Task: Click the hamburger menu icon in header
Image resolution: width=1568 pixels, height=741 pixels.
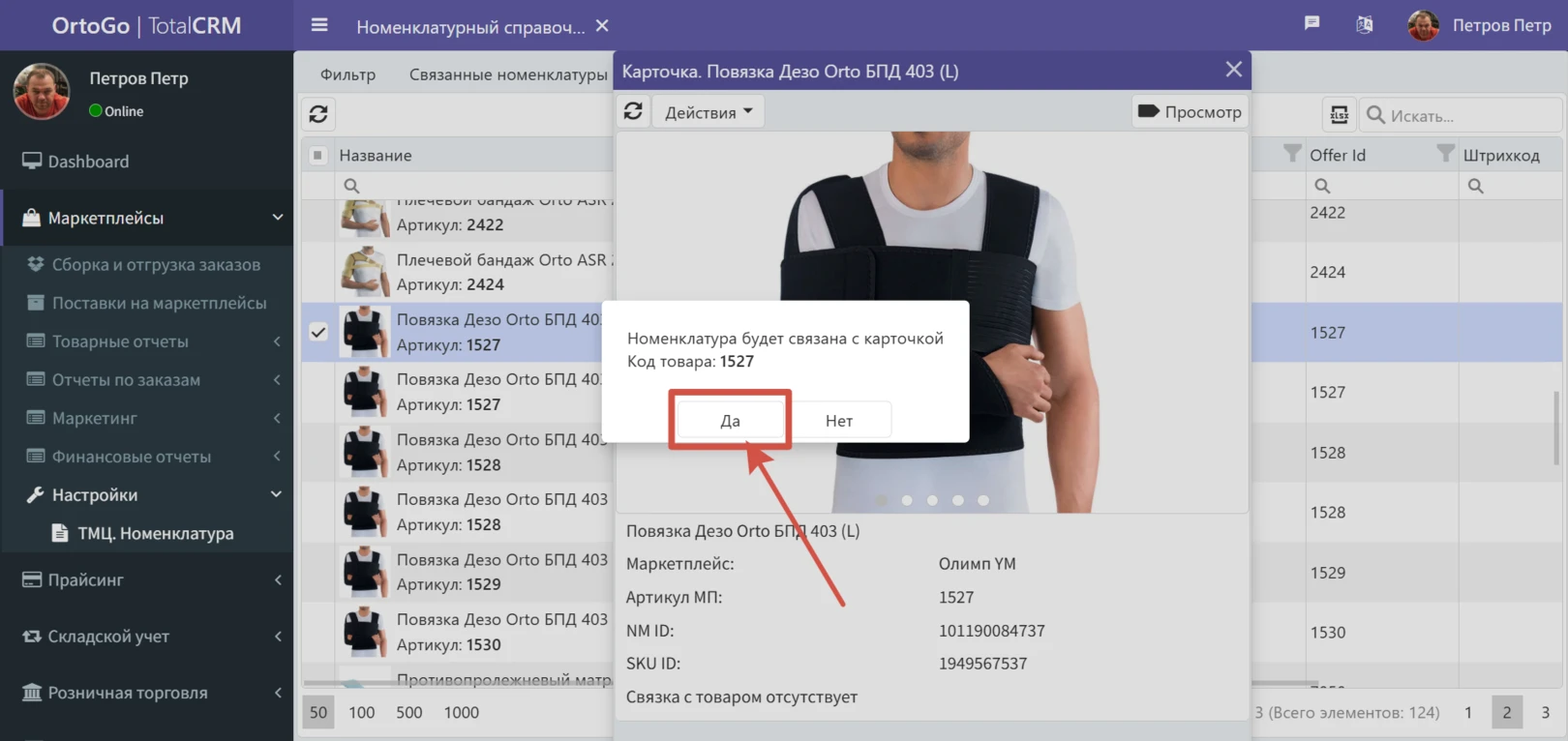Action: pyautogui.click(x=319, y=25)
